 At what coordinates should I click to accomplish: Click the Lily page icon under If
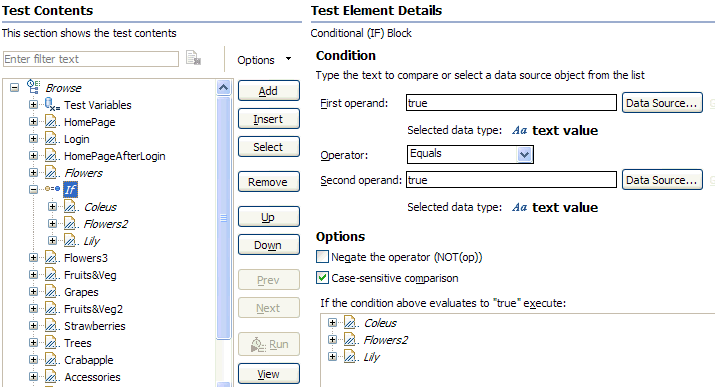point(70,240)
